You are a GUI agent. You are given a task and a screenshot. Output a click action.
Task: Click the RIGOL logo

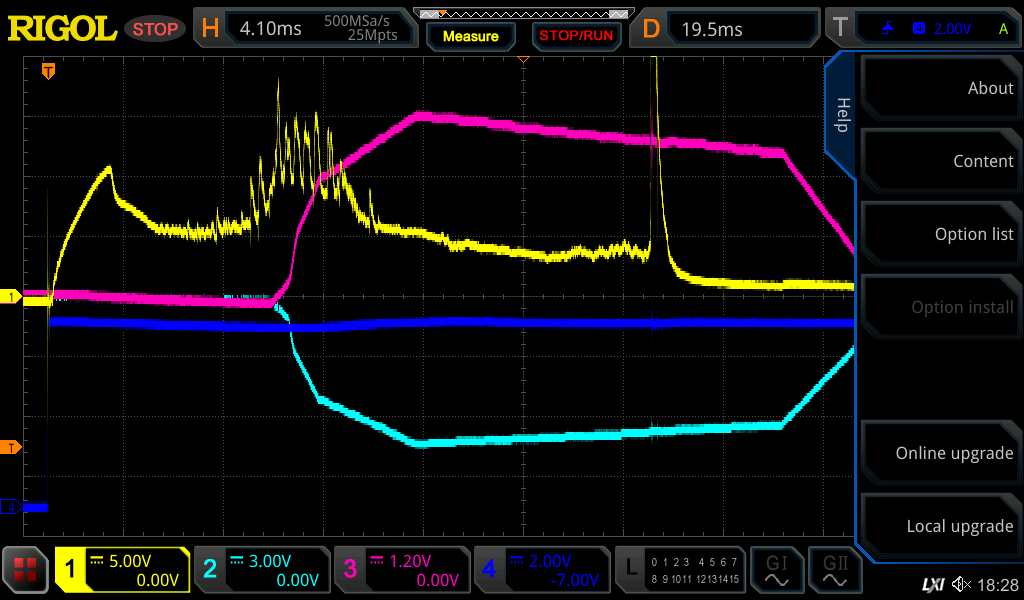(x=62, y=29)
